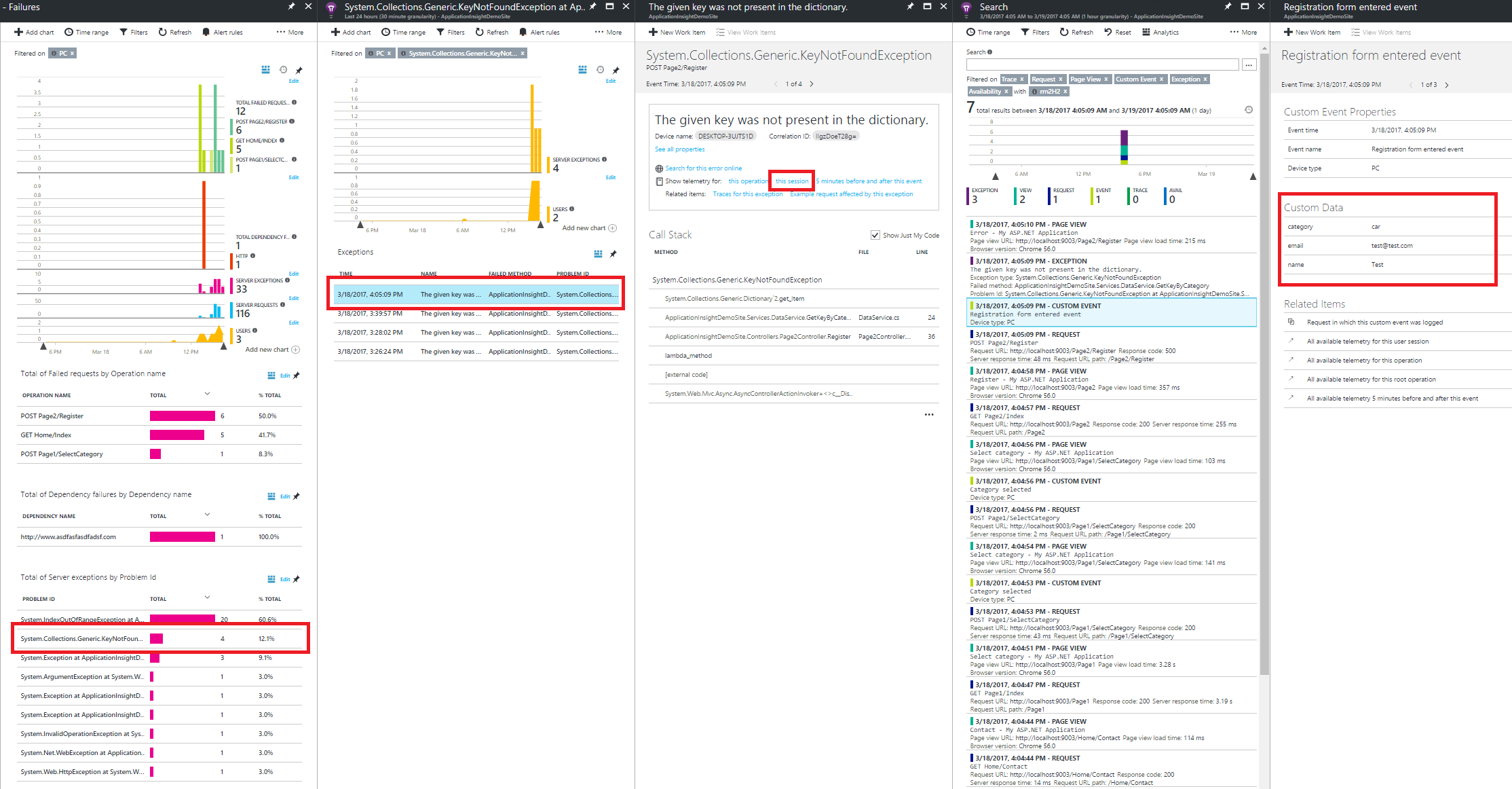1512x789 pixels.
Task: Open Alert rules in the Failures blade
Action: pyautogui.click(x=223, y=32)
